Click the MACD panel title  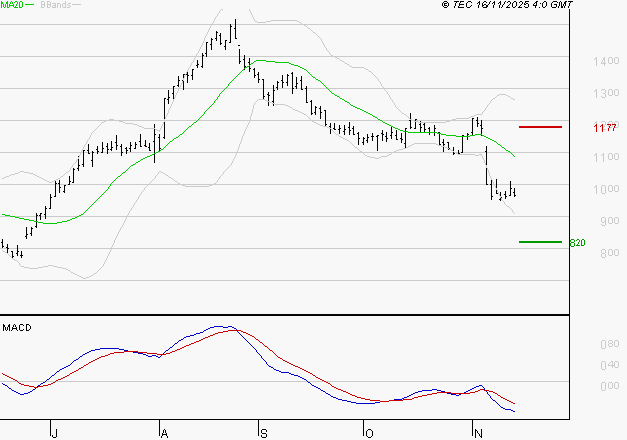pyautogui.click(x=17, y=328)
